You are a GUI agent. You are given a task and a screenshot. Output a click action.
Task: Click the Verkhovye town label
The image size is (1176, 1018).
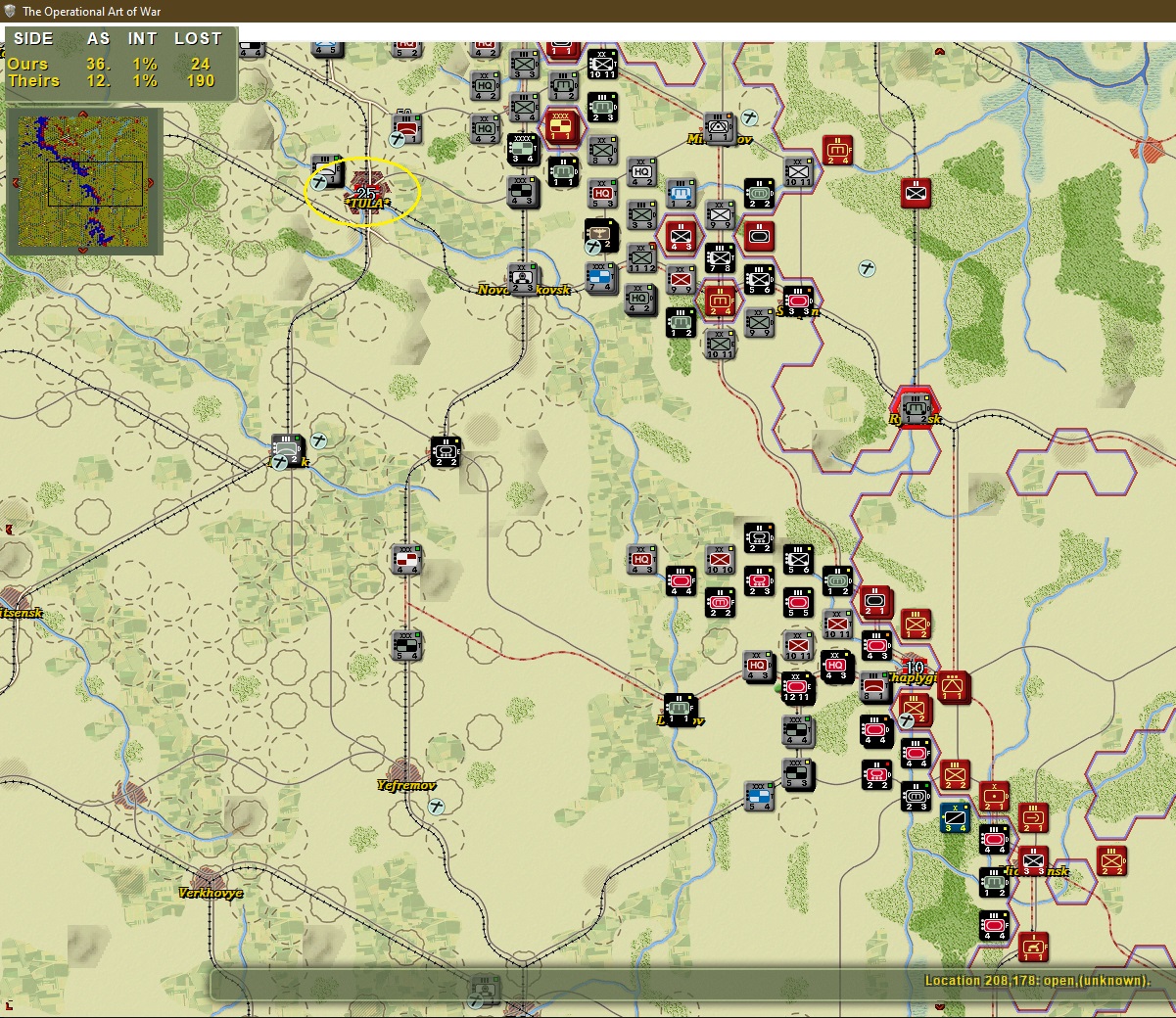(x=211, y=893)
